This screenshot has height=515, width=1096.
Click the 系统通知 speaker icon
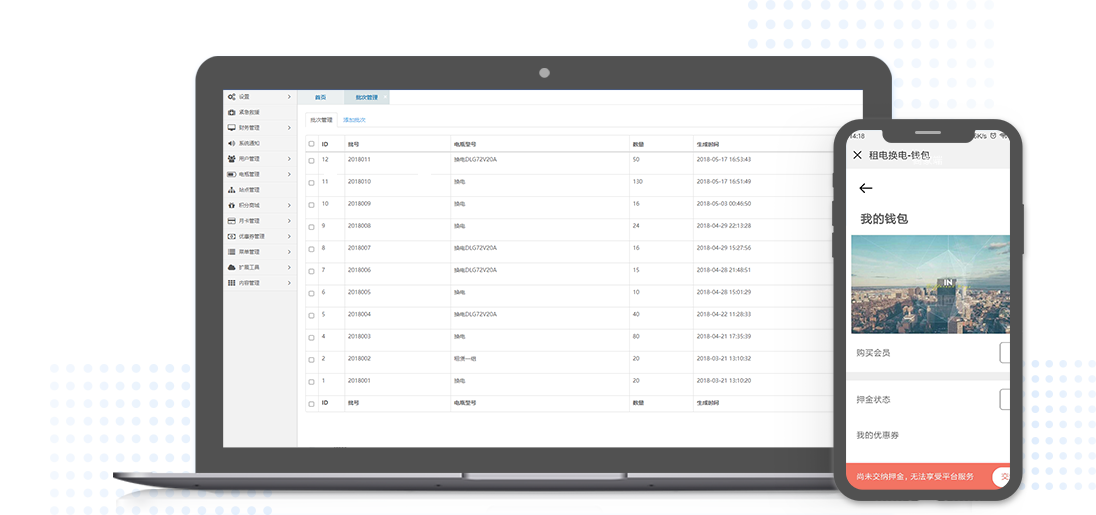[x=232, y=143]
